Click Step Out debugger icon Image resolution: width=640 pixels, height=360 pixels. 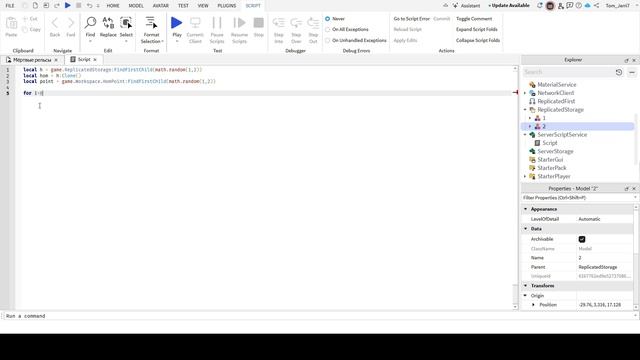pyautogui.click(x=313, y=23)
